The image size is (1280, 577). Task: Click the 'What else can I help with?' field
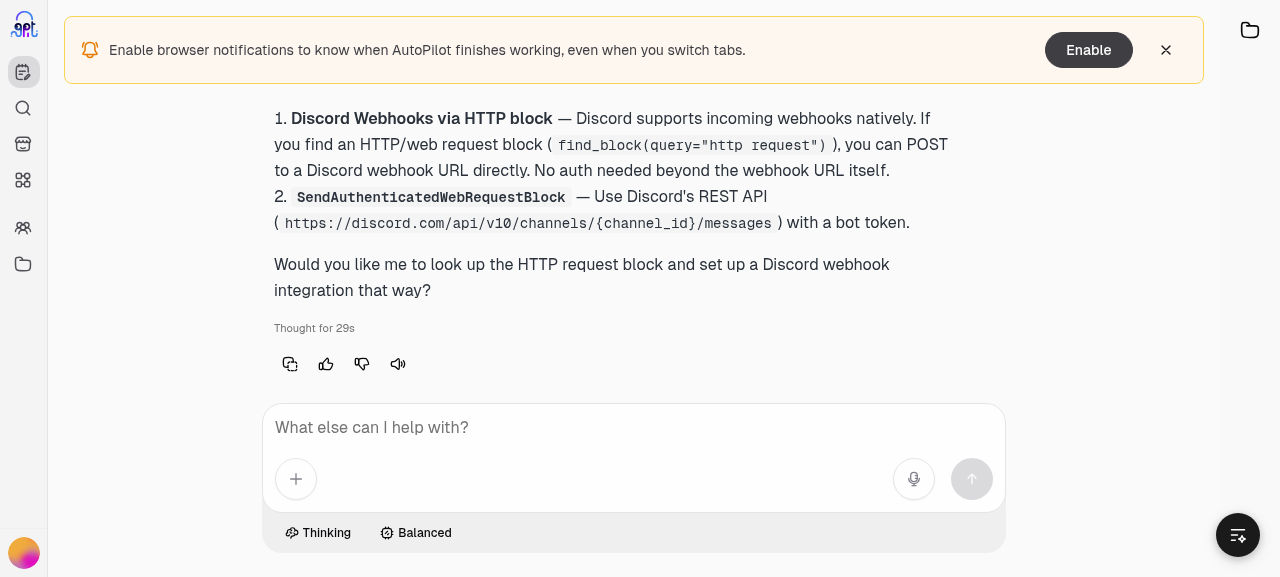634,428
